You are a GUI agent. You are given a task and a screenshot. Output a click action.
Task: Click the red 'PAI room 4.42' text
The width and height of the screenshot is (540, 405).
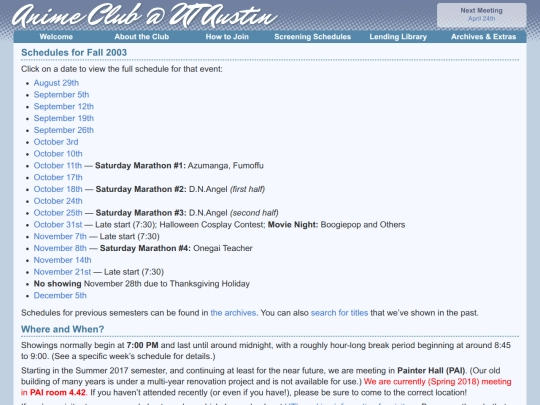pyautogui.click(x=58, y=393)
